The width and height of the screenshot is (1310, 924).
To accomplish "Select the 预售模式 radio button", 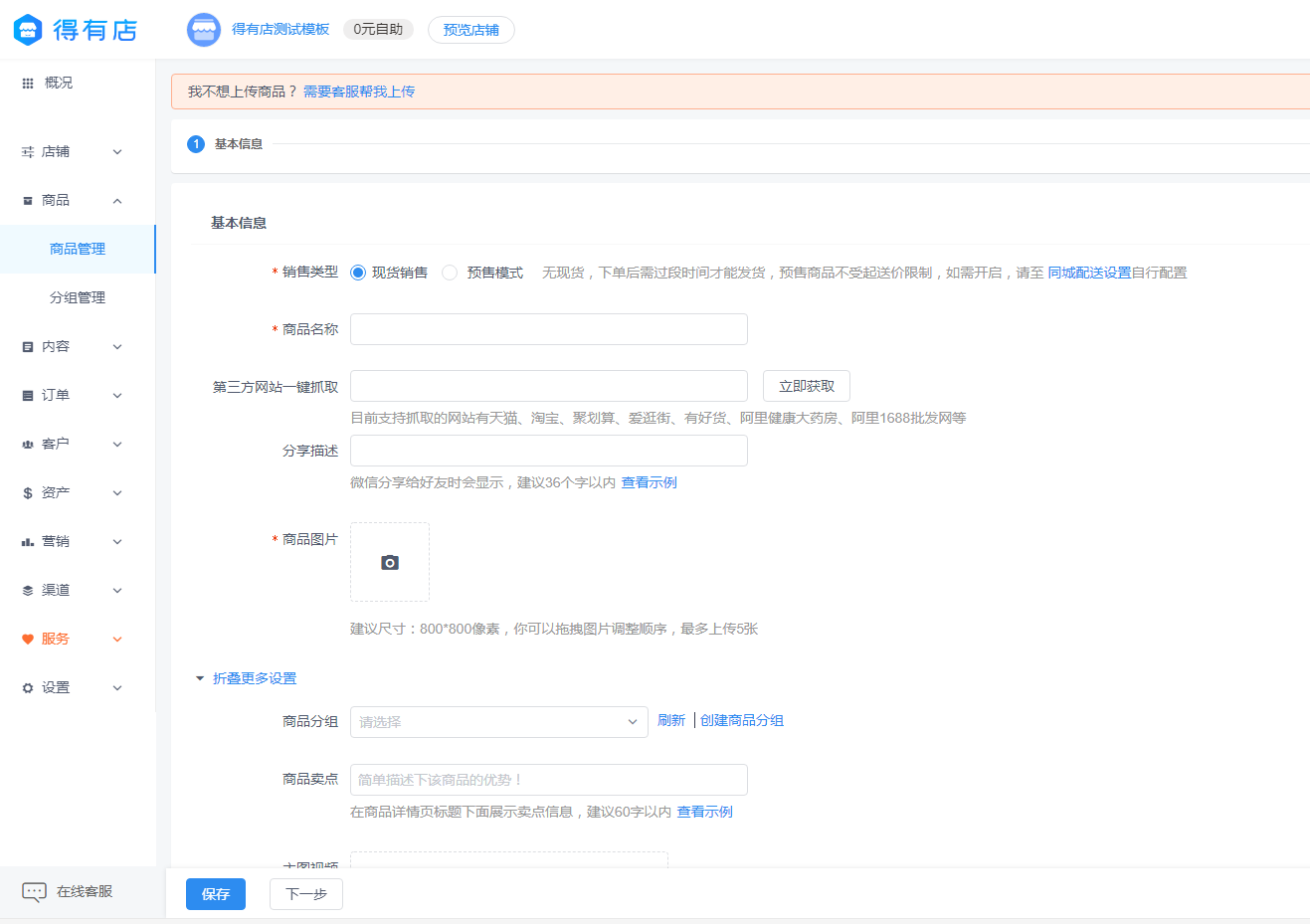I will click(x=450, y=273).
